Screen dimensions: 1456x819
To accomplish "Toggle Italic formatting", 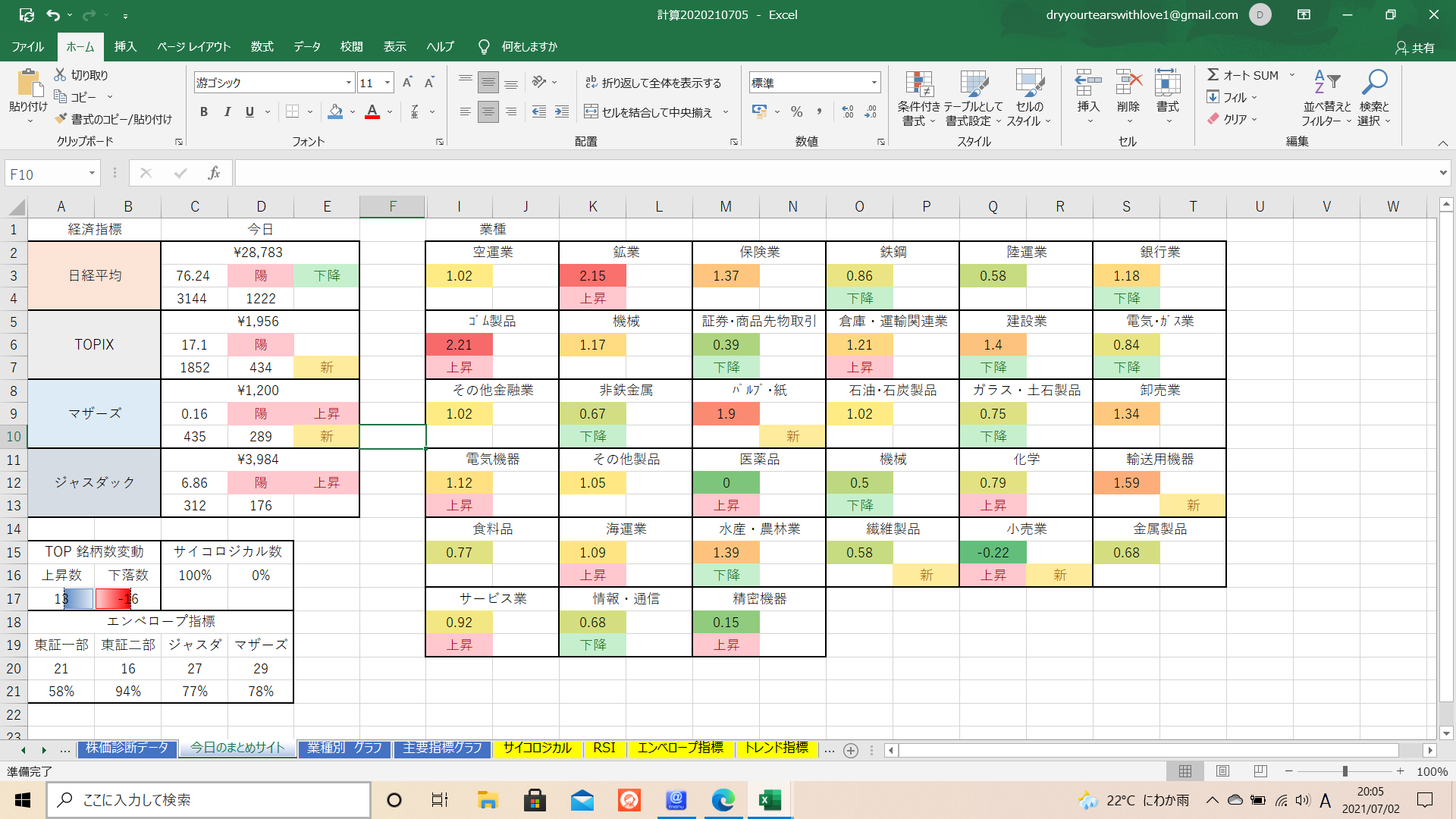I will [x=227, y=112].
